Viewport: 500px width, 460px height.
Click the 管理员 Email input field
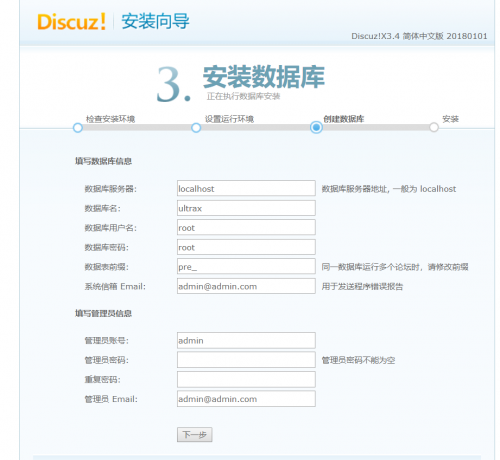pos(246,399)
